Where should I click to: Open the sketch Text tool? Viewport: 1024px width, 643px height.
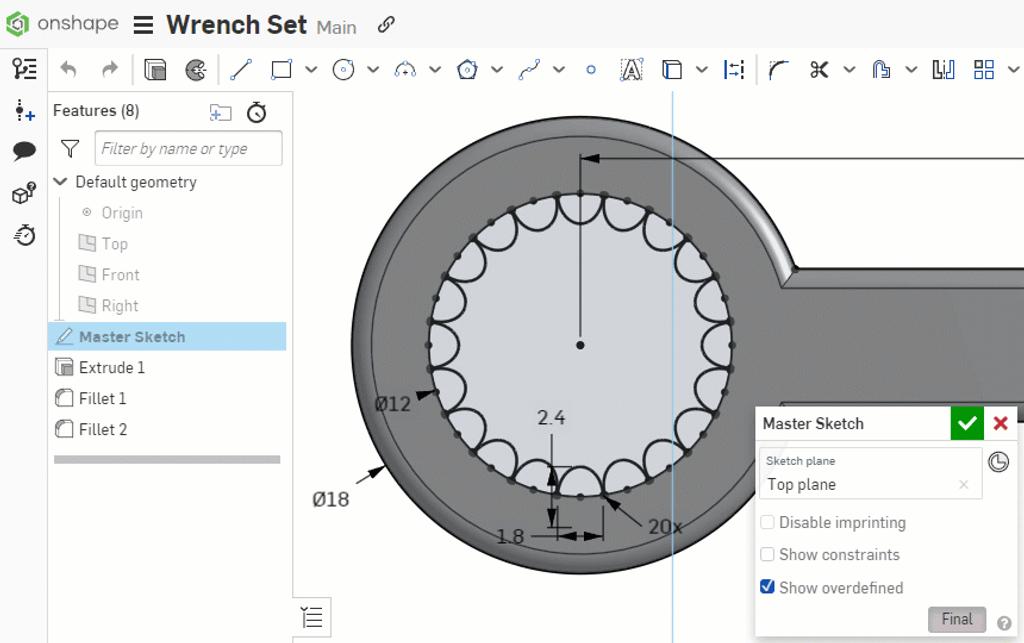631,69
